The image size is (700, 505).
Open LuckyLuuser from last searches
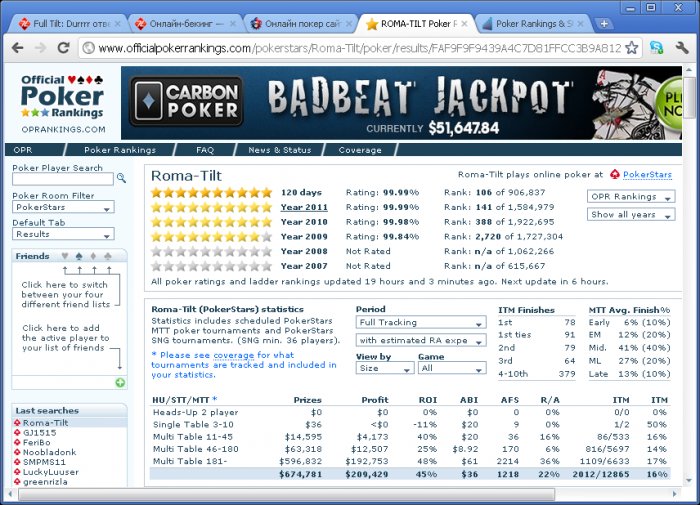[50, 472]
